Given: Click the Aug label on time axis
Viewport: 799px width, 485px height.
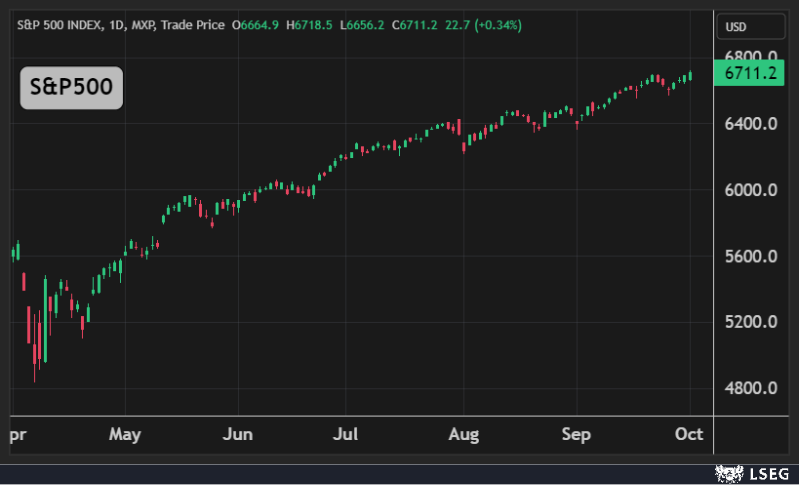Looking at the screenshot, I should click(x=464, y=435).
